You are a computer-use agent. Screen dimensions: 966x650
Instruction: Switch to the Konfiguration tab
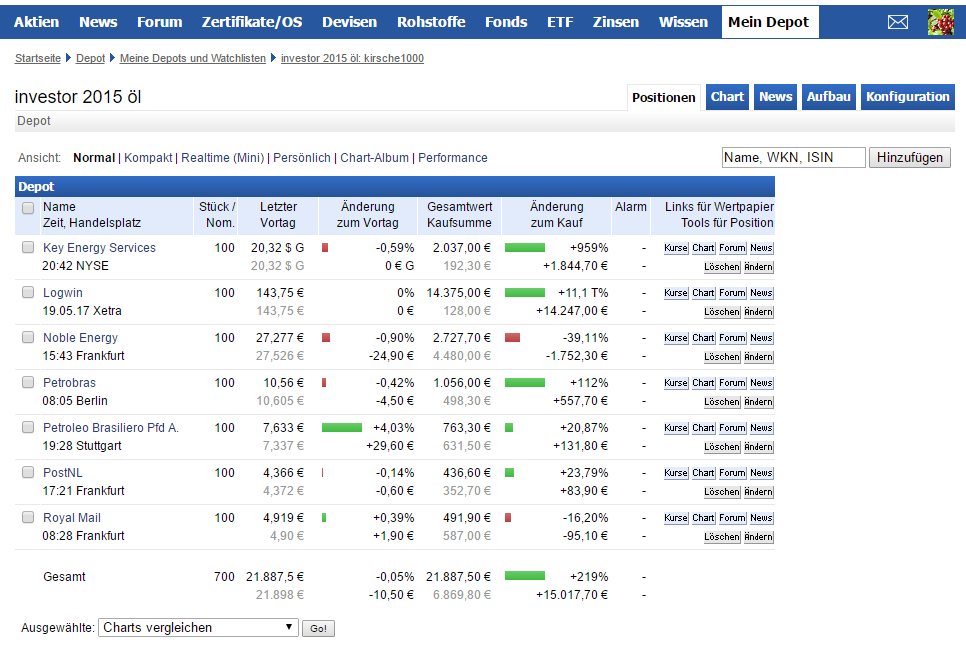(907, 97)
